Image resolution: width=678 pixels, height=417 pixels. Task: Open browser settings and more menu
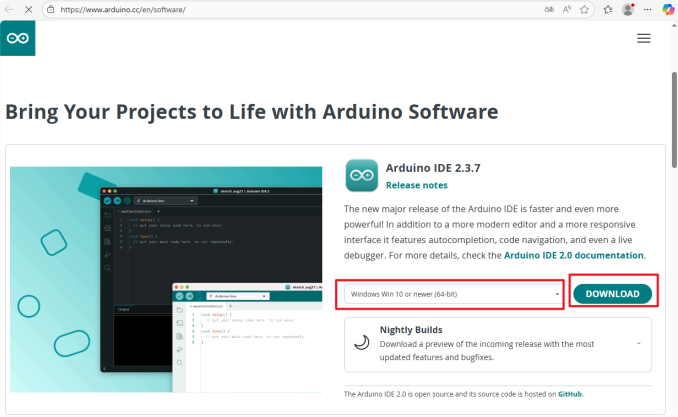(x=647, y=9)
